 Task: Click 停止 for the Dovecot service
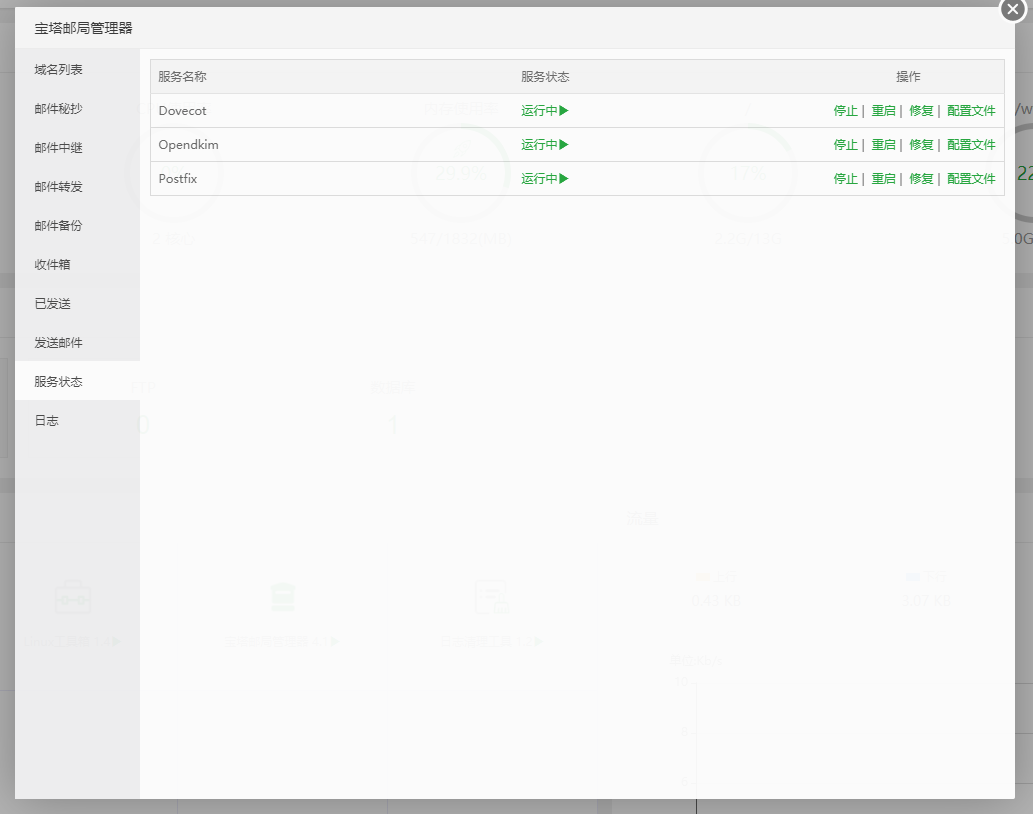(x=845, y=111)
